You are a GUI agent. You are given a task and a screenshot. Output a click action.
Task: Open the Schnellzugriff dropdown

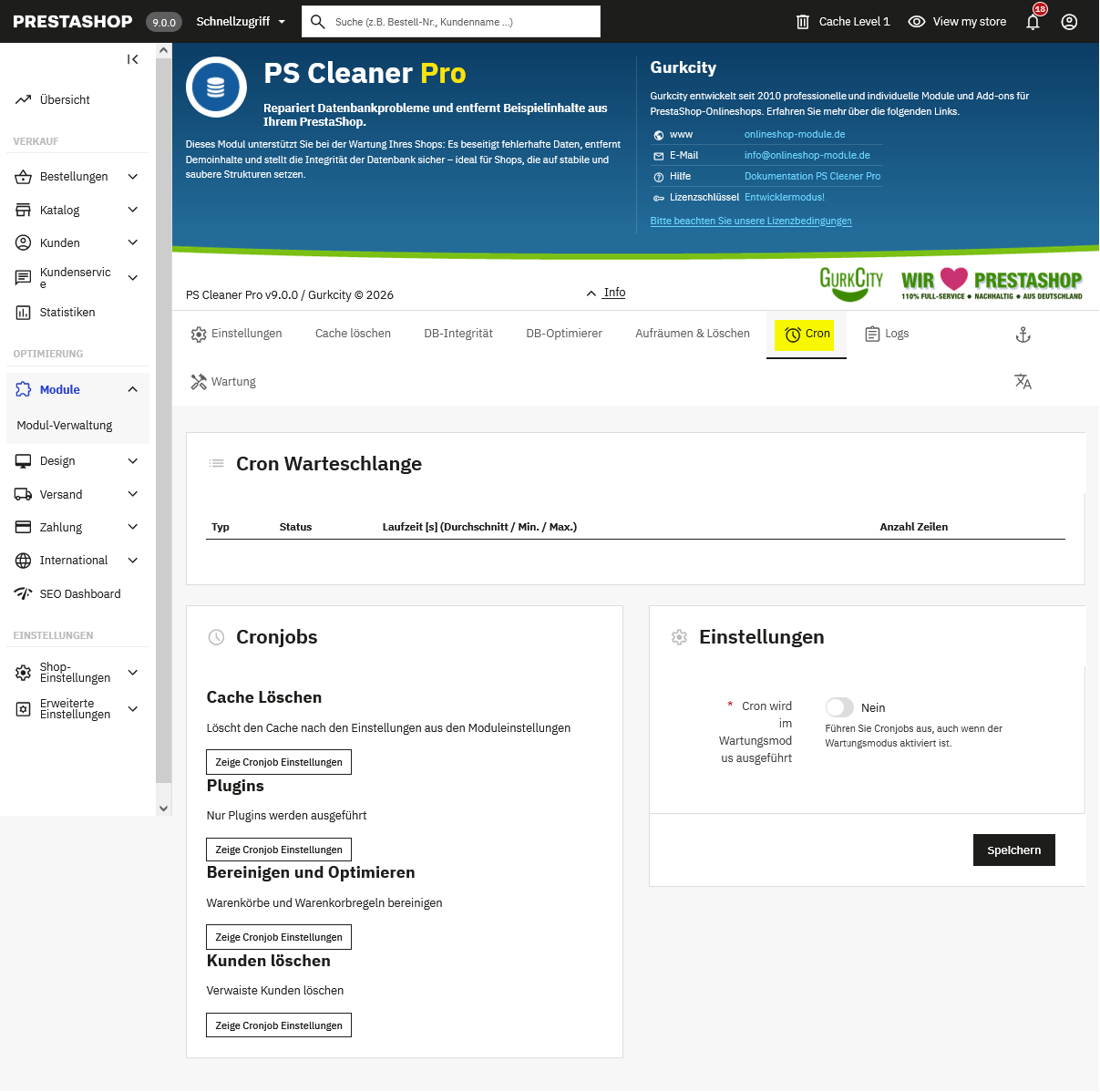click(242, 22)
